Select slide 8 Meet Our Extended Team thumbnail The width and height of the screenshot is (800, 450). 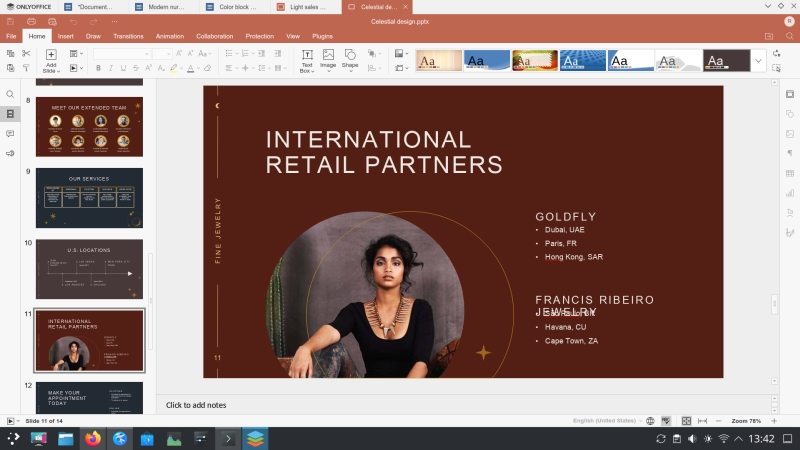[89, 127]
